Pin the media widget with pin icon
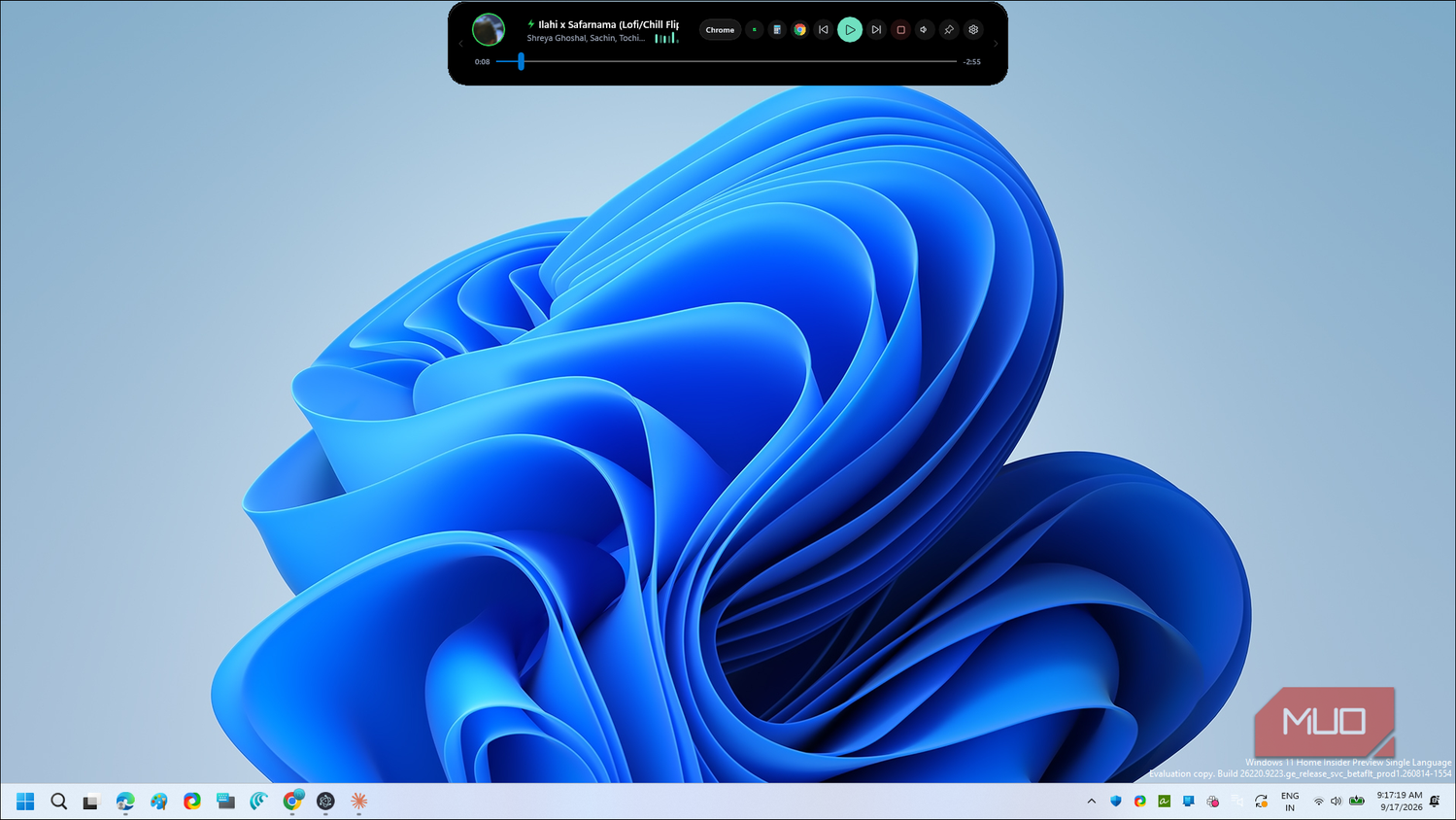Viewport: 1456px width, 820px height. click(x=949, y=30)
